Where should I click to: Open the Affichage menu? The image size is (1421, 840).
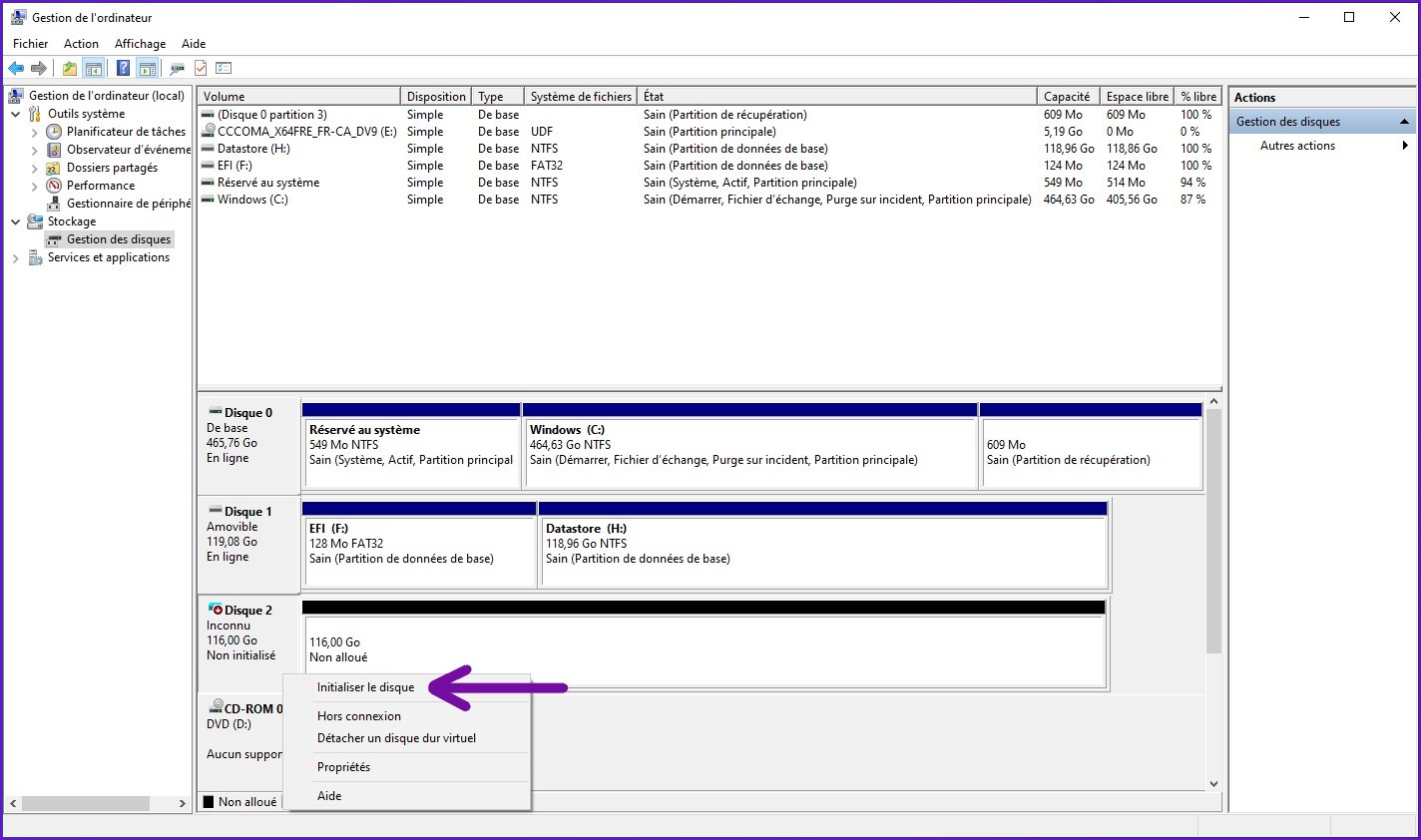click(140, 44)
